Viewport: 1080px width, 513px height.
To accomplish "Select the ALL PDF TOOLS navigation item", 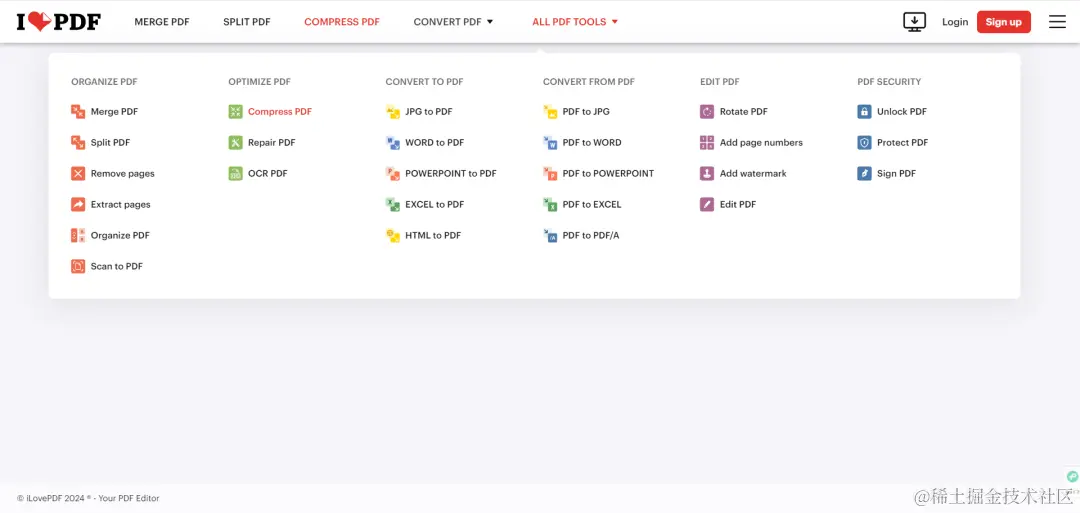I will point(575,22).
